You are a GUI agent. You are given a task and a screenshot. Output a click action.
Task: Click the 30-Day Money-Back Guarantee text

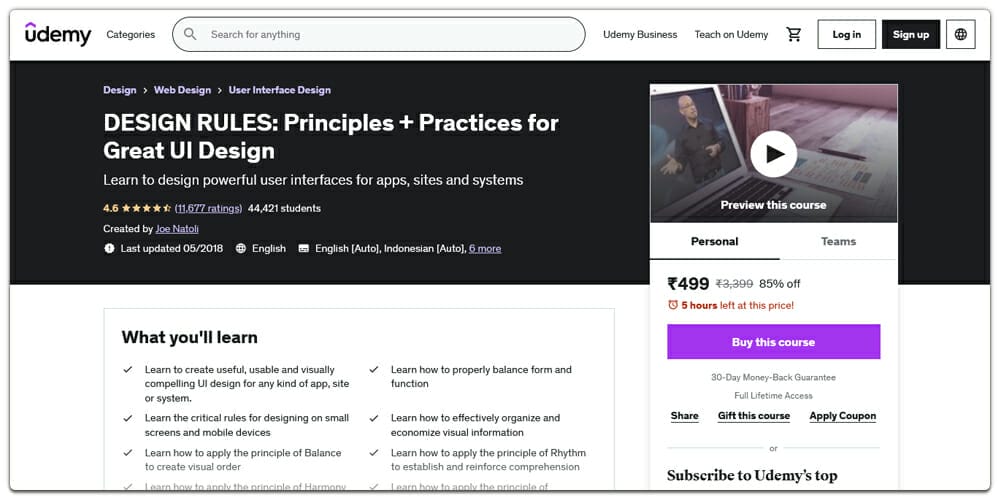(773, 377)
